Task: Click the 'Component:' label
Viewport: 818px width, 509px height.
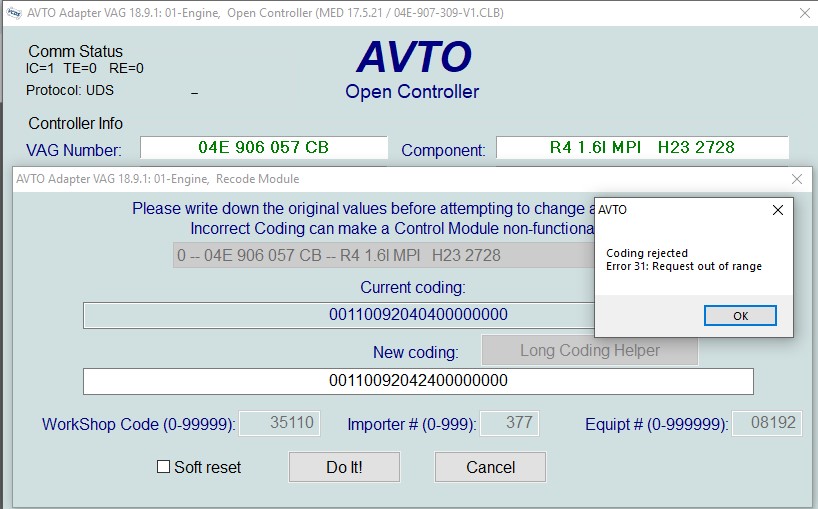Action: coord(443,150)
